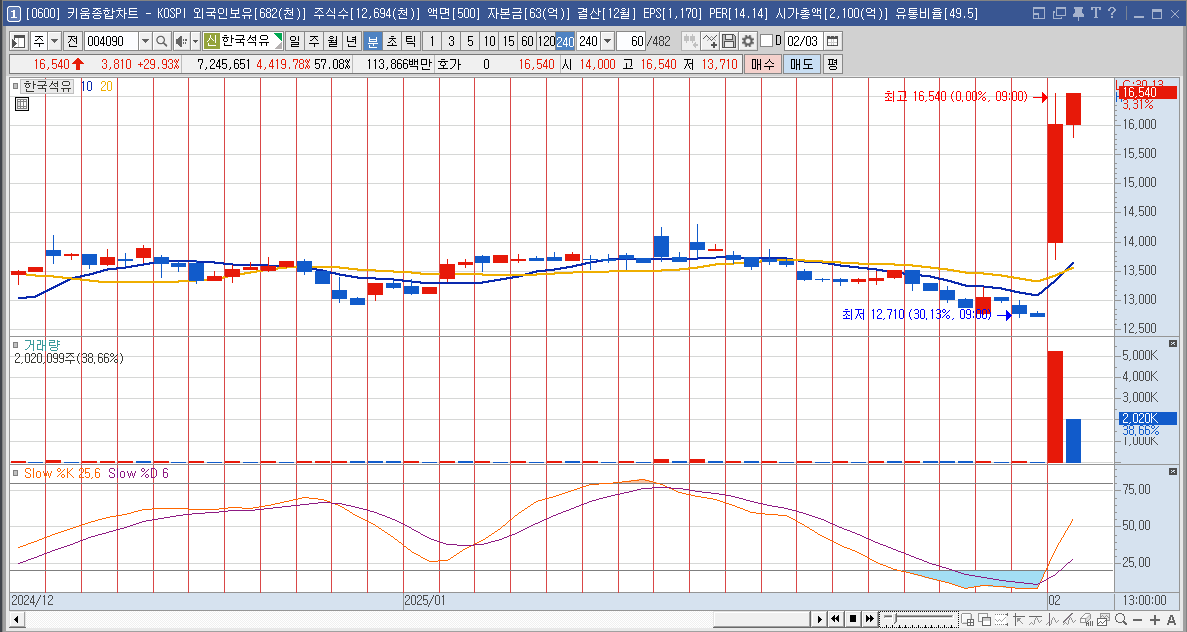Select 틱 tick period tab
This screenshot has height=632, width=1187.
click(410, 41)
